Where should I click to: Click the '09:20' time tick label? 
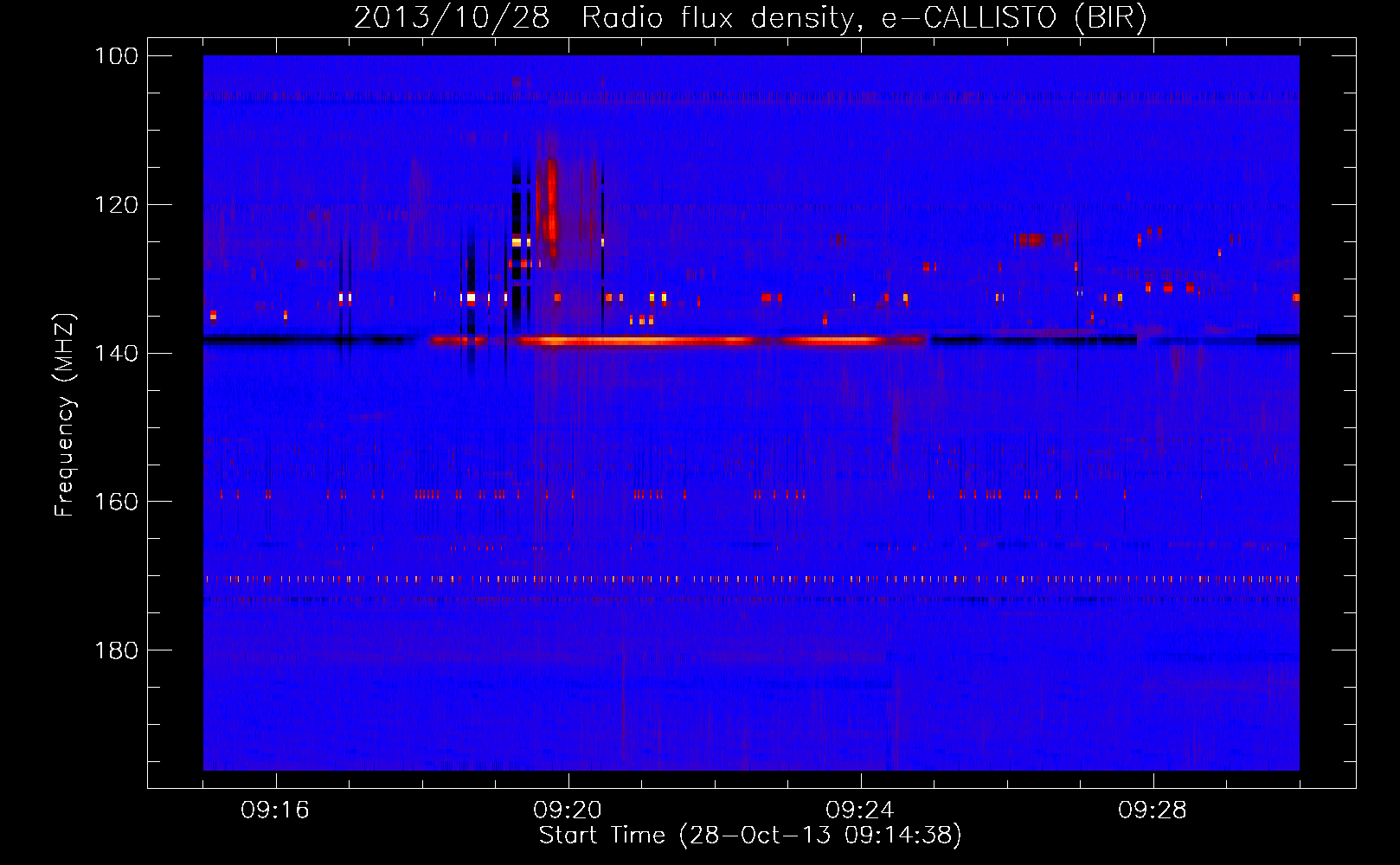pos(568,811)
